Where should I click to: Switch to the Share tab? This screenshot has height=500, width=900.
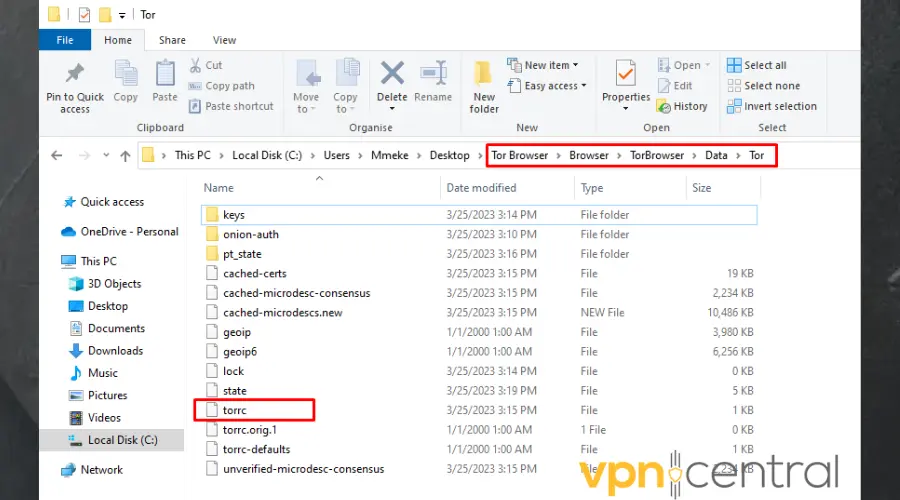point(172,40)
